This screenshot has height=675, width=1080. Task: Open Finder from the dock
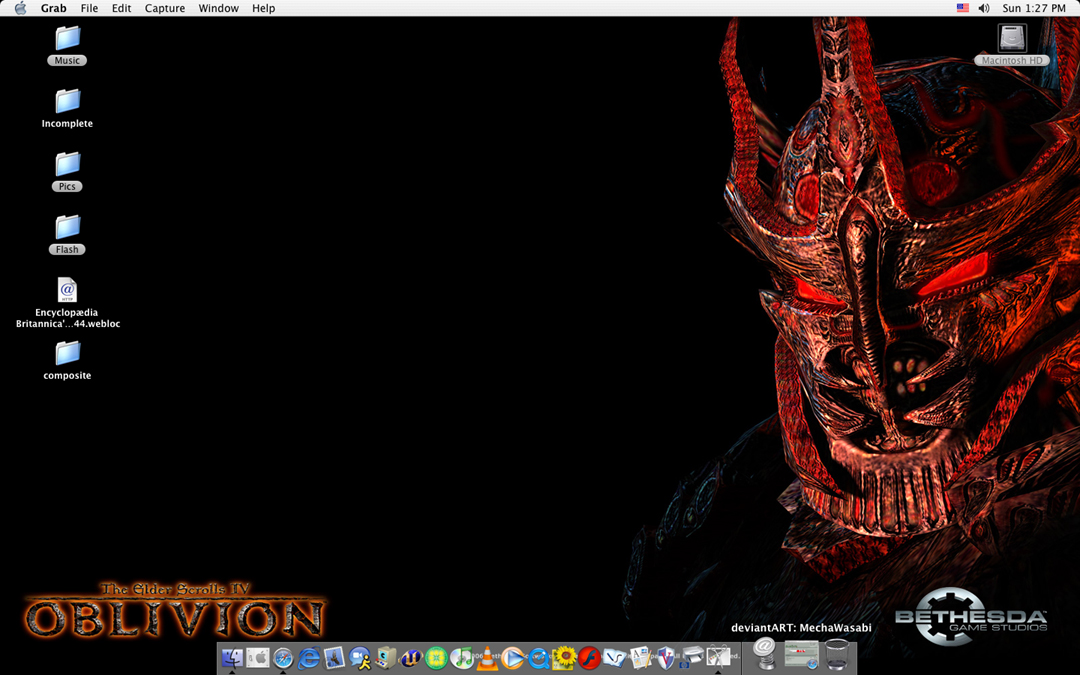click(x=232, y=657)
